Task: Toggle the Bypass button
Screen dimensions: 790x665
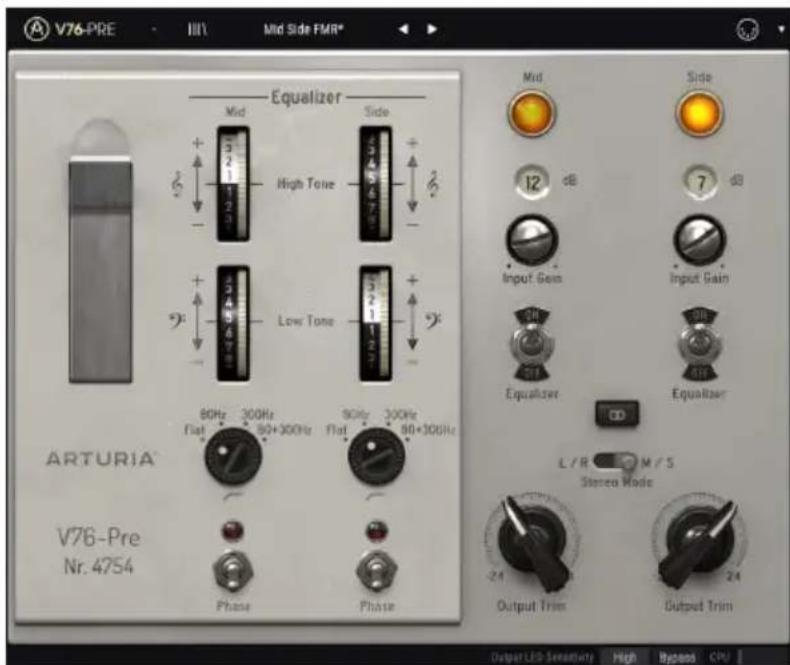Action: click(677, 657)
